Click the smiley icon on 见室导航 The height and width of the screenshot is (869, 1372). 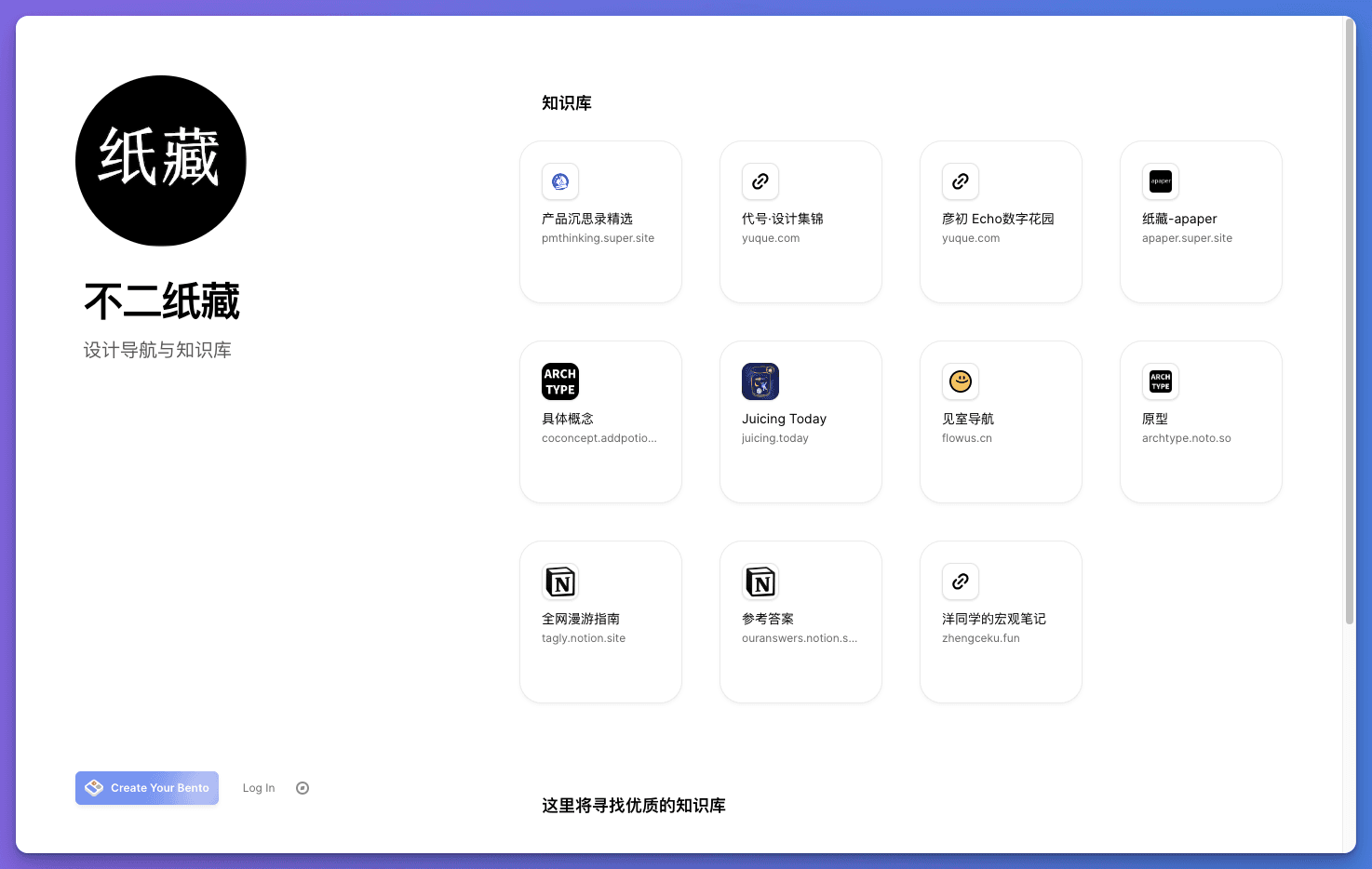tap(961, 381)
